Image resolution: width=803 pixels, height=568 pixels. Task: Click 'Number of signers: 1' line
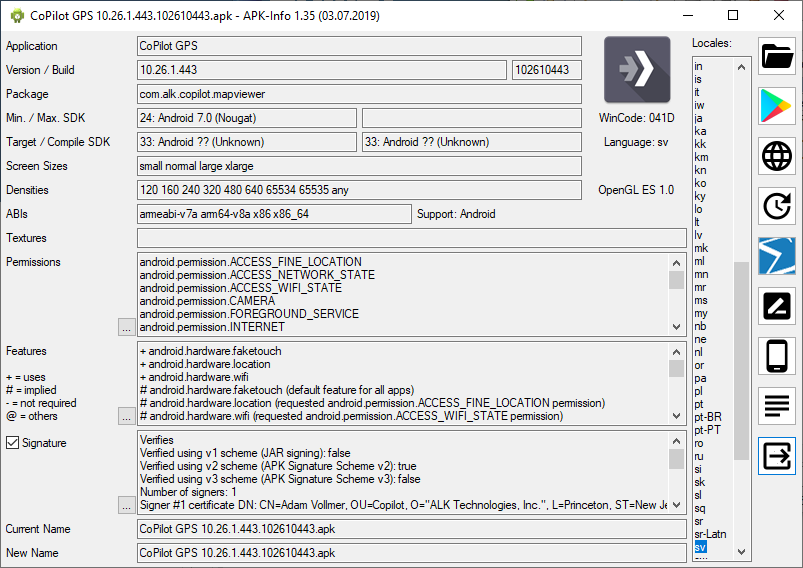(x=188, y=492)
